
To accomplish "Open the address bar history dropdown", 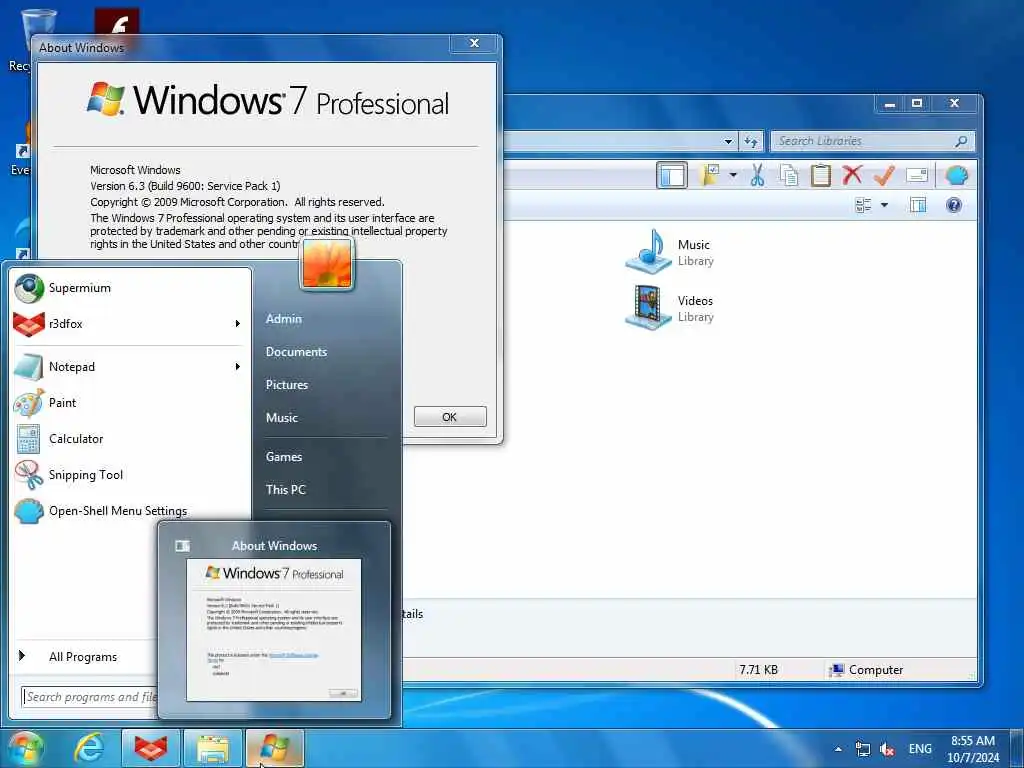I will 728,141.
